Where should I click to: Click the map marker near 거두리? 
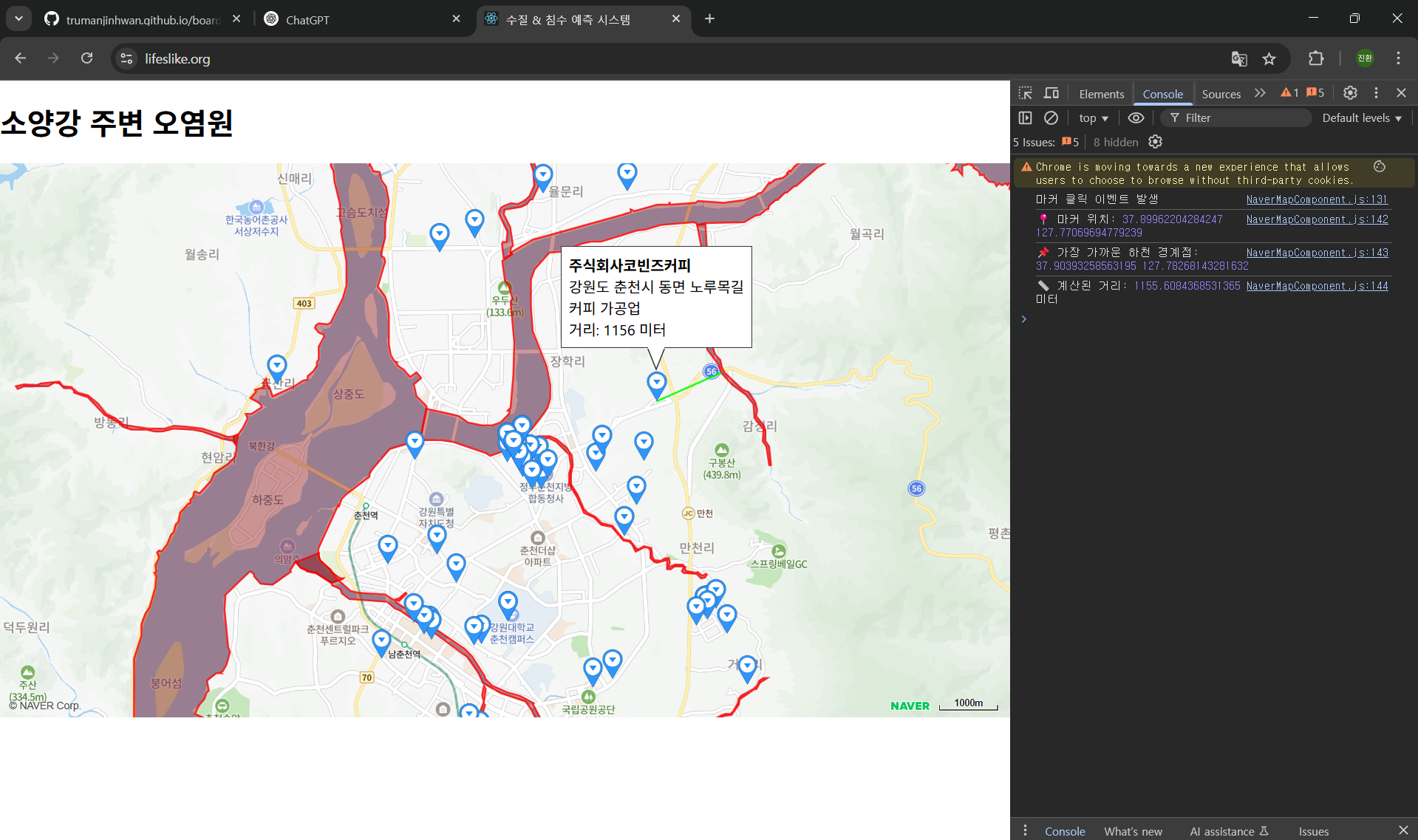pyautogui.click(x=748, y=669)
